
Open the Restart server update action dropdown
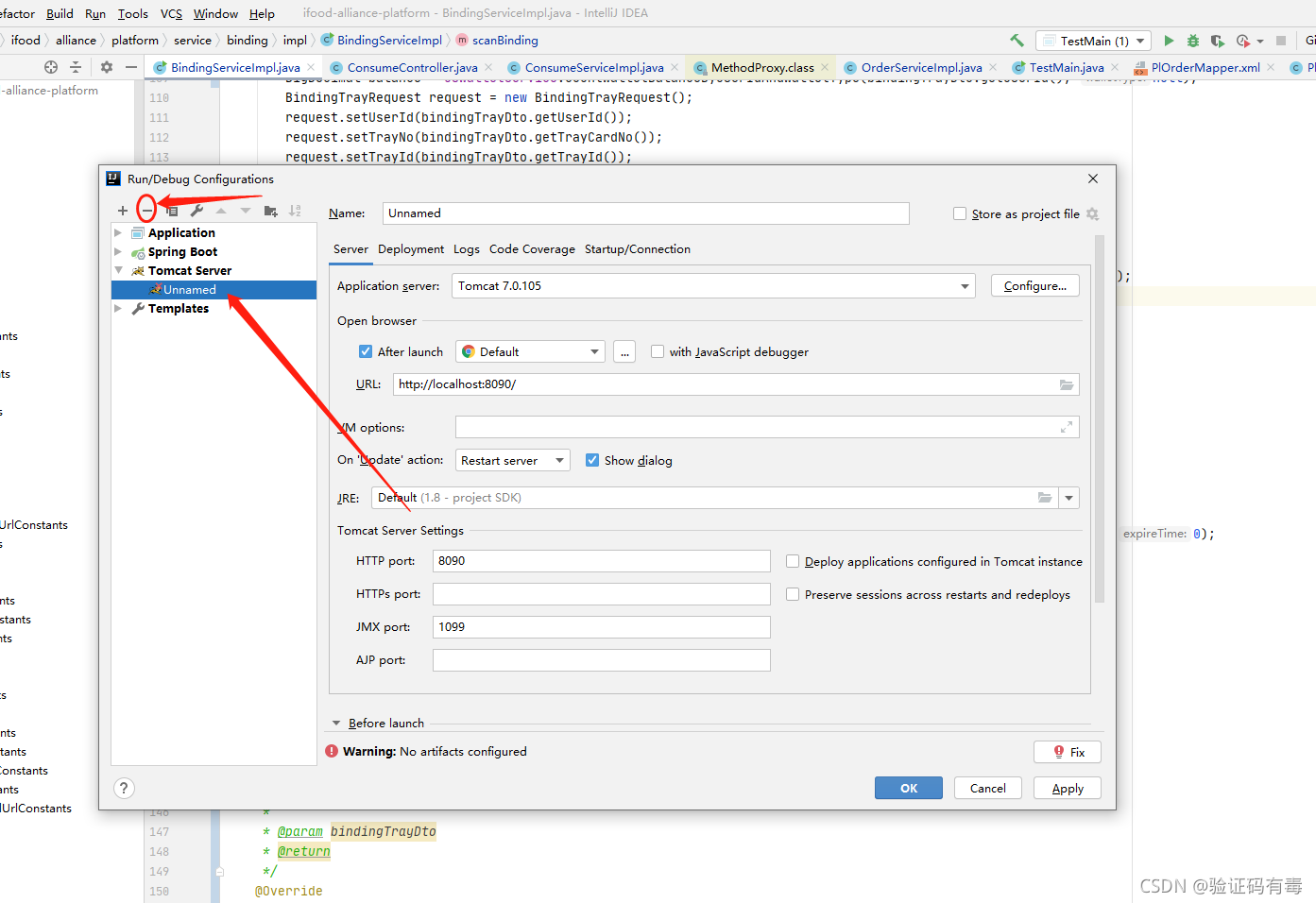[x=513, y=460]
